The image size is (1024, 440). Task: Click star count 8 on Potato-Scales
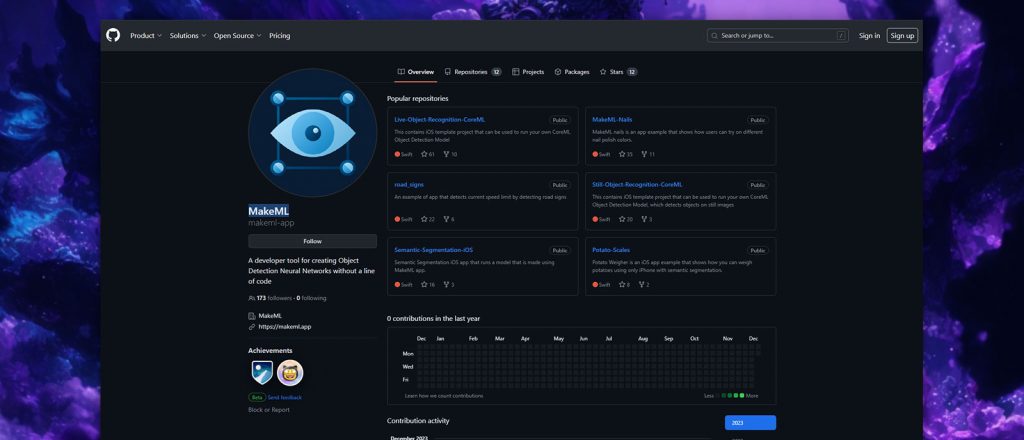pyautogui.click(x=624, y=285)
